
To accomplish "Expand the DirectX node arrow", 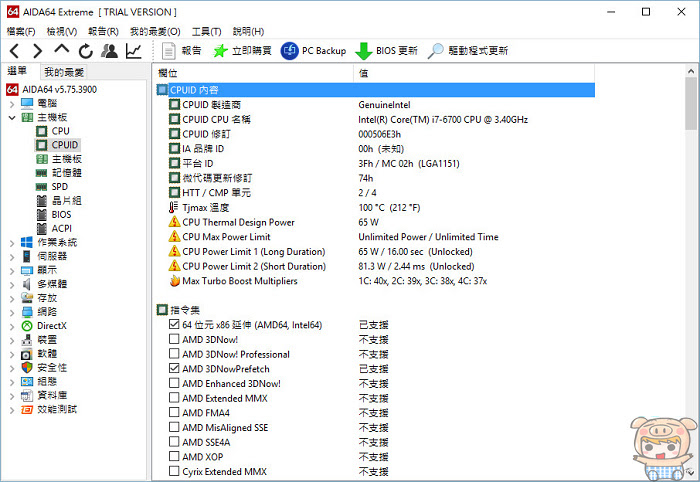I will click(x=12, y=327).
